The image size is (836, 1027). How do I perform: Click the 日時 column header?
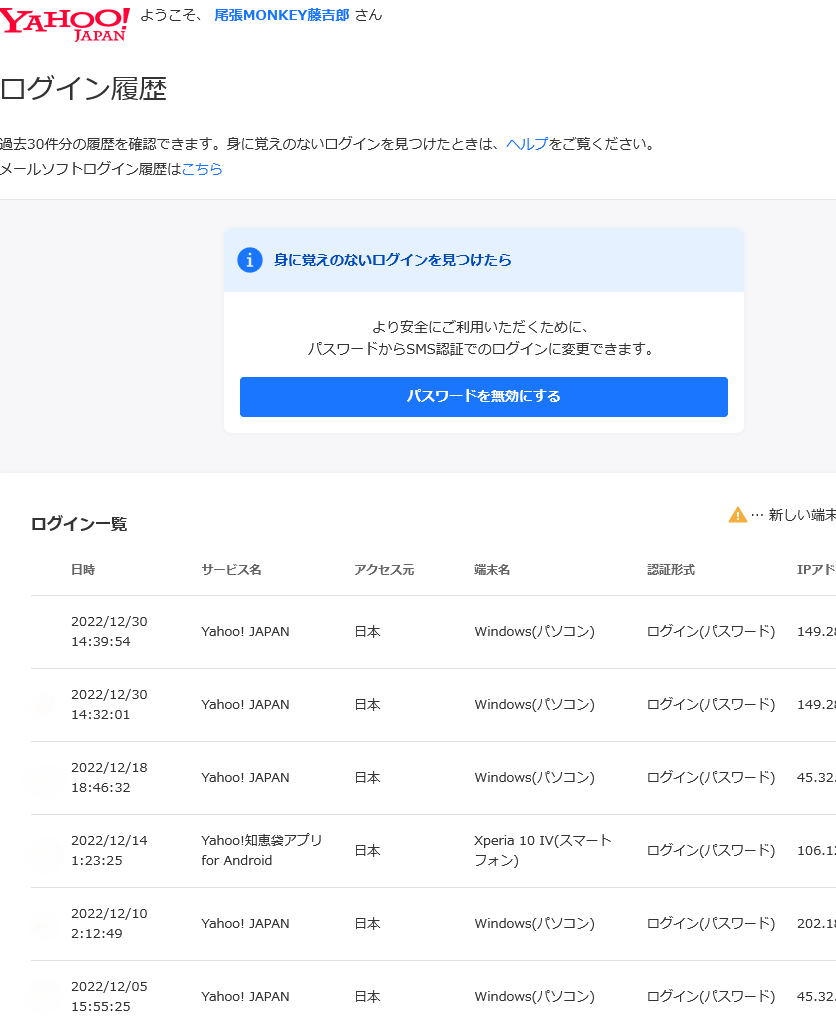tap(83, 570)
